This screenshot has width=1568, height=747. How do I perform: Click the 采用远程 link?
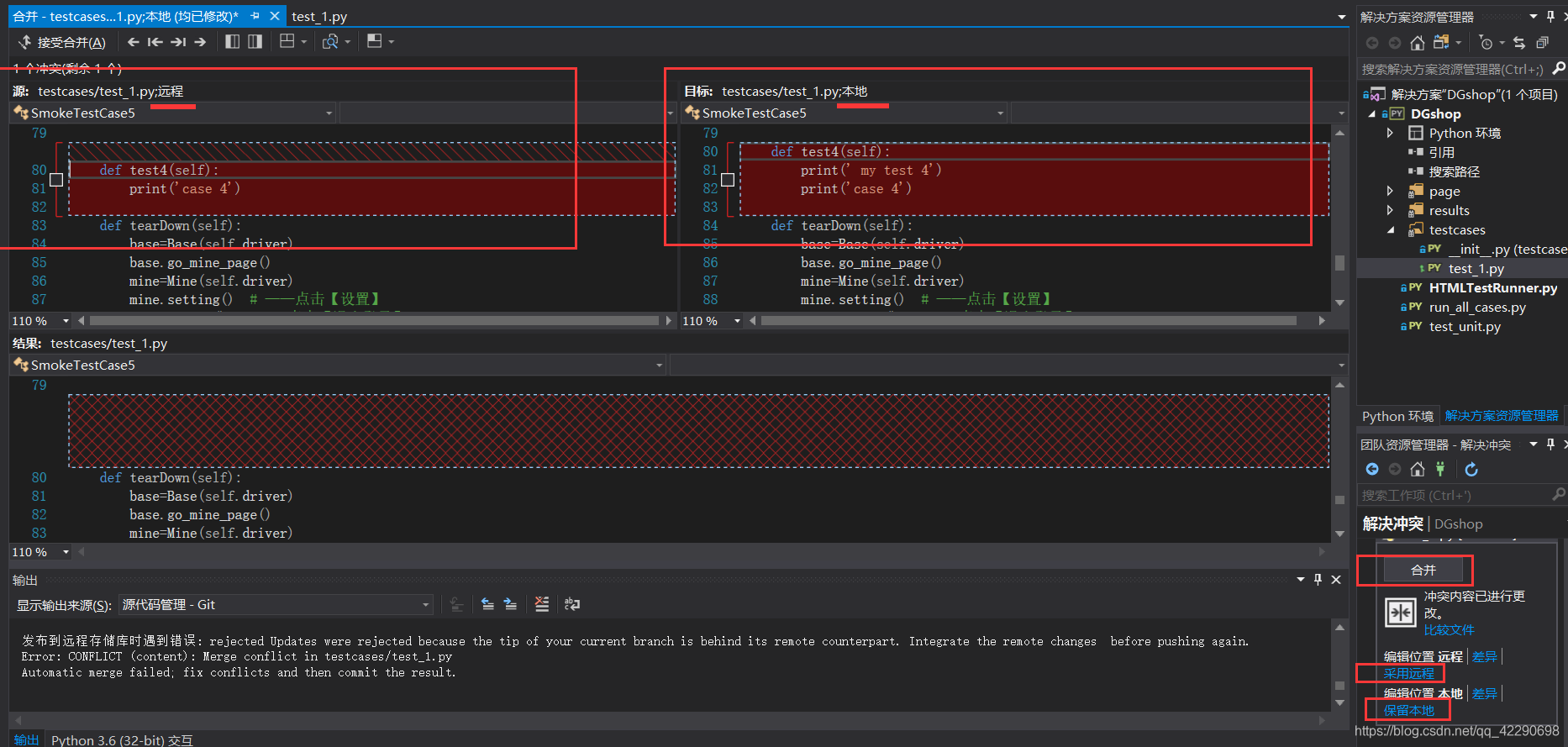click(1409, 673)
